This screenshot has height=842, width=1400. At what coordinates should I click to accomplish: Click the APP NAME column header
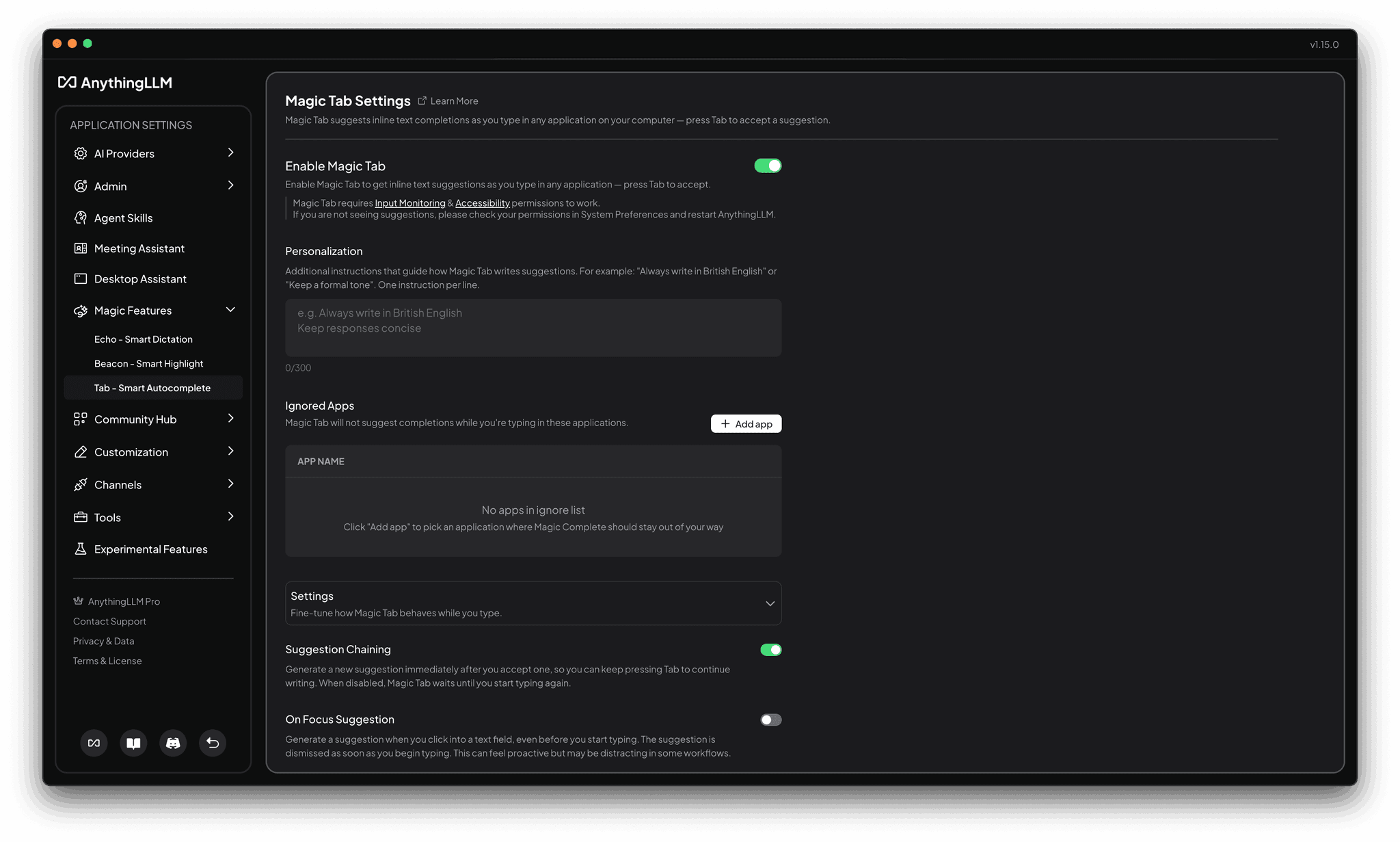pos(321,462)
